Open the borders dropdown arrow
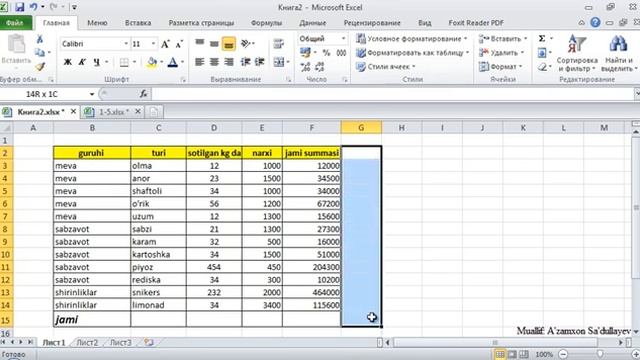The image size is (640, 360). coord(134,62)
